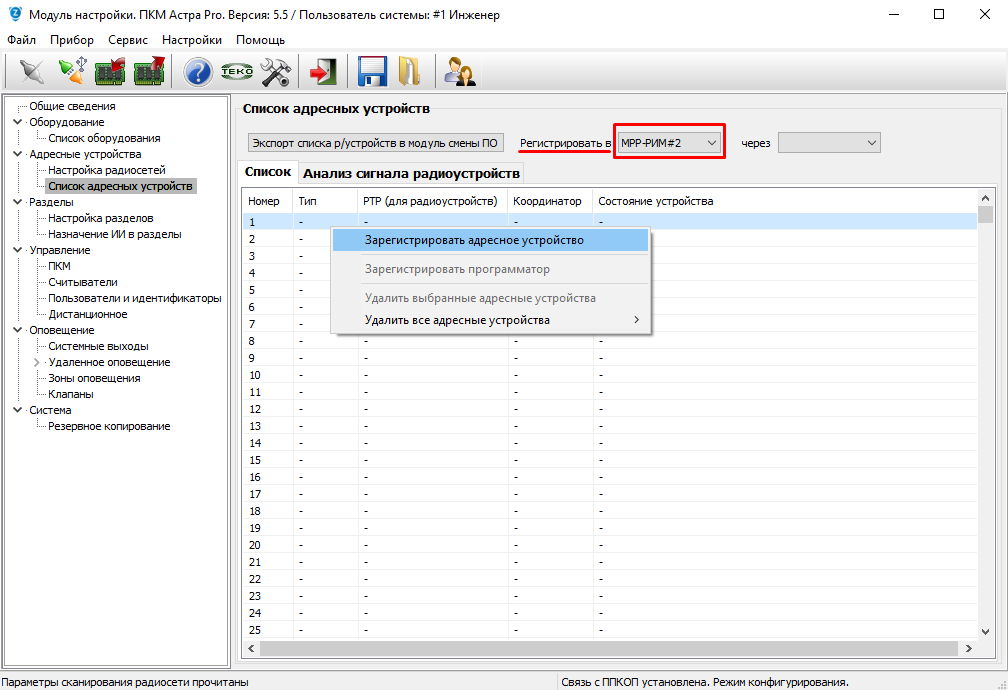
Task: Select device row number 15
Action: point(609,460)
